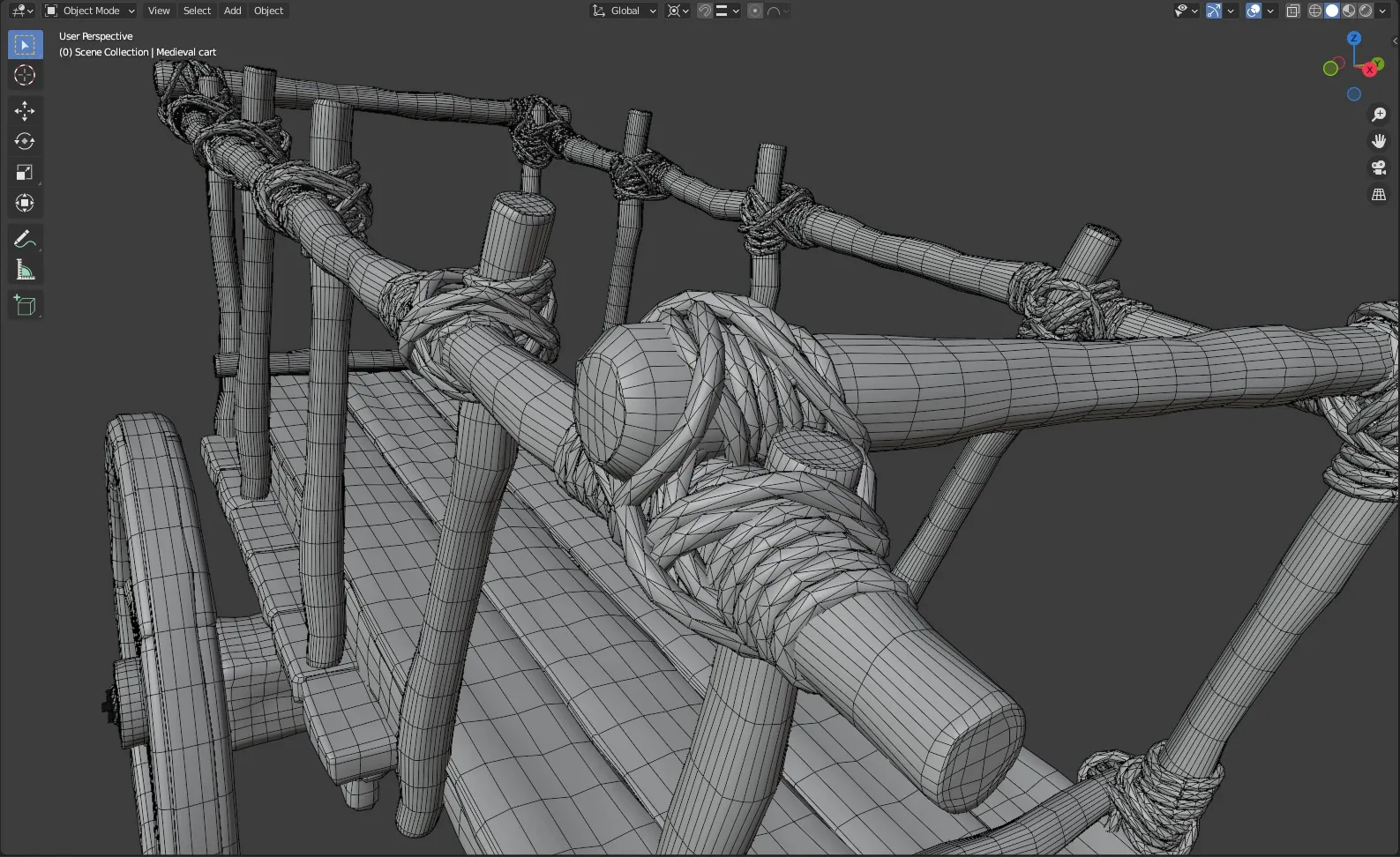The height and width of the screenshot is (857, 1400).
Task: Click the negative Z blue gizmo circle
Action: (1354, 94)
